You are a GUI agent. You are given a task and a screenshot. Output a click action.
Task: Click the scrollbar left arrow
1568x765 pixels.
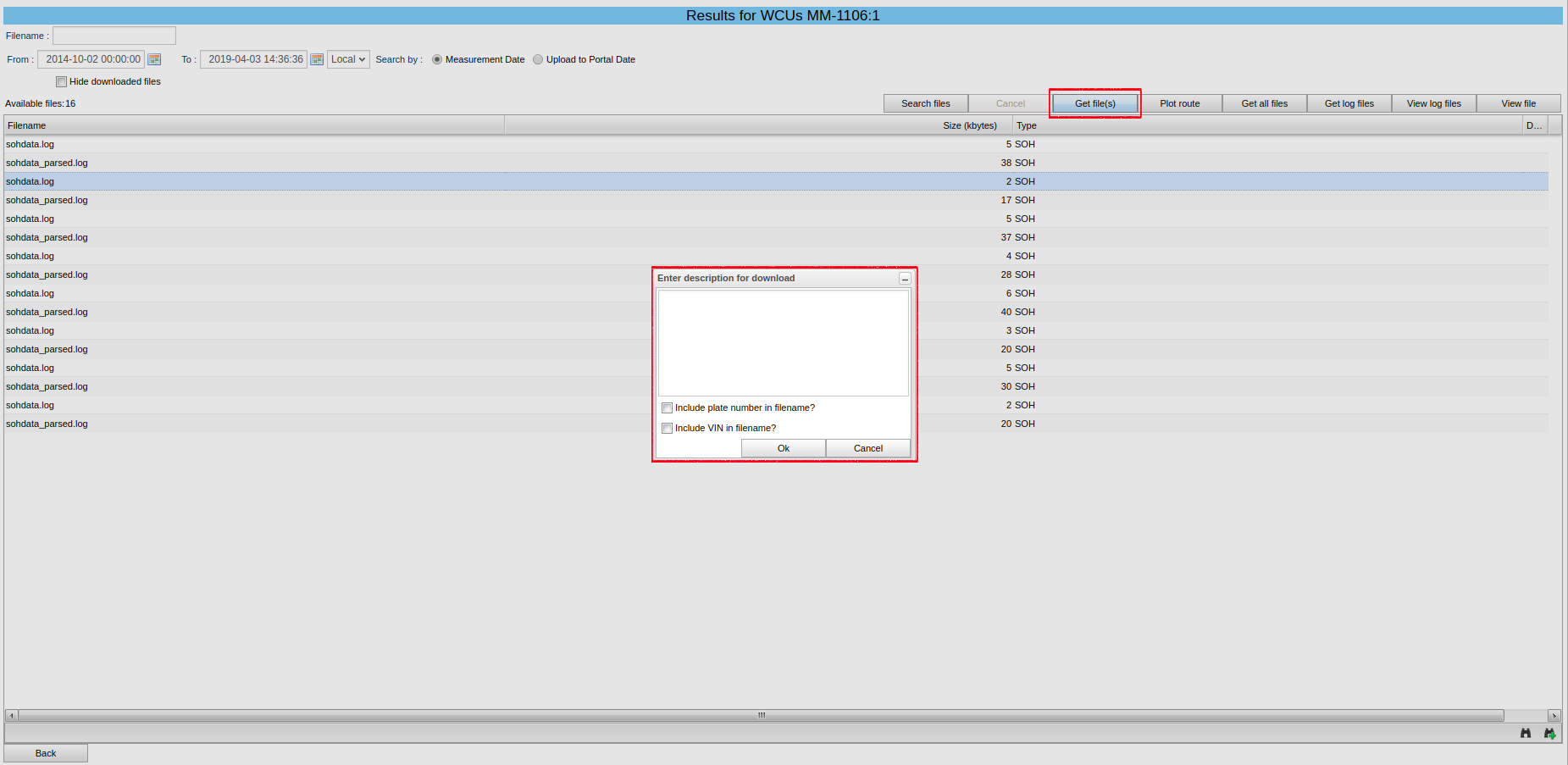11,716
